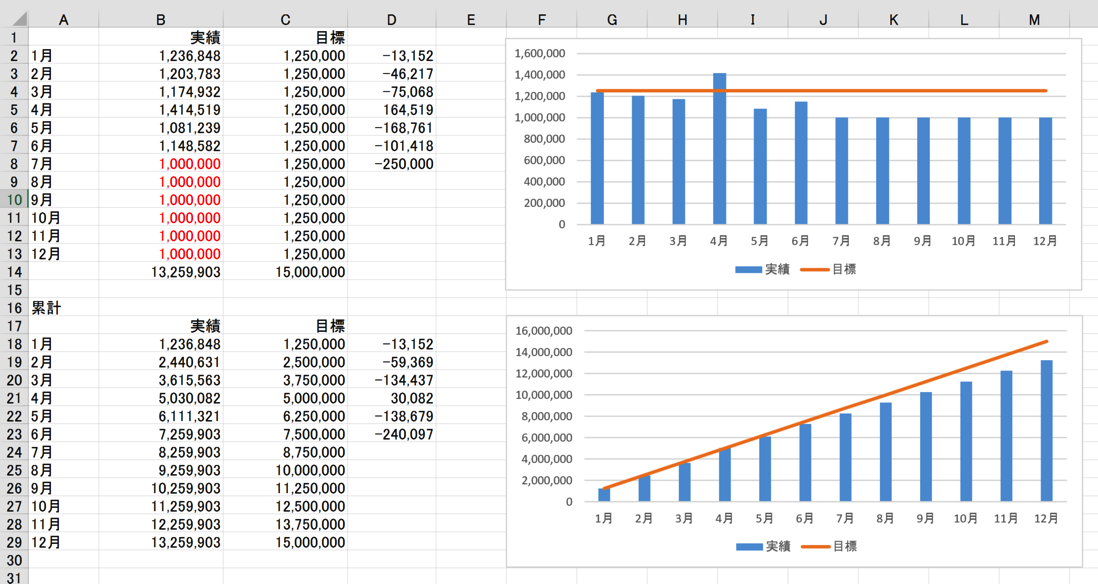Click difference cell -46,217
This screenshot has width=1098, height=584.
(391, 74)
